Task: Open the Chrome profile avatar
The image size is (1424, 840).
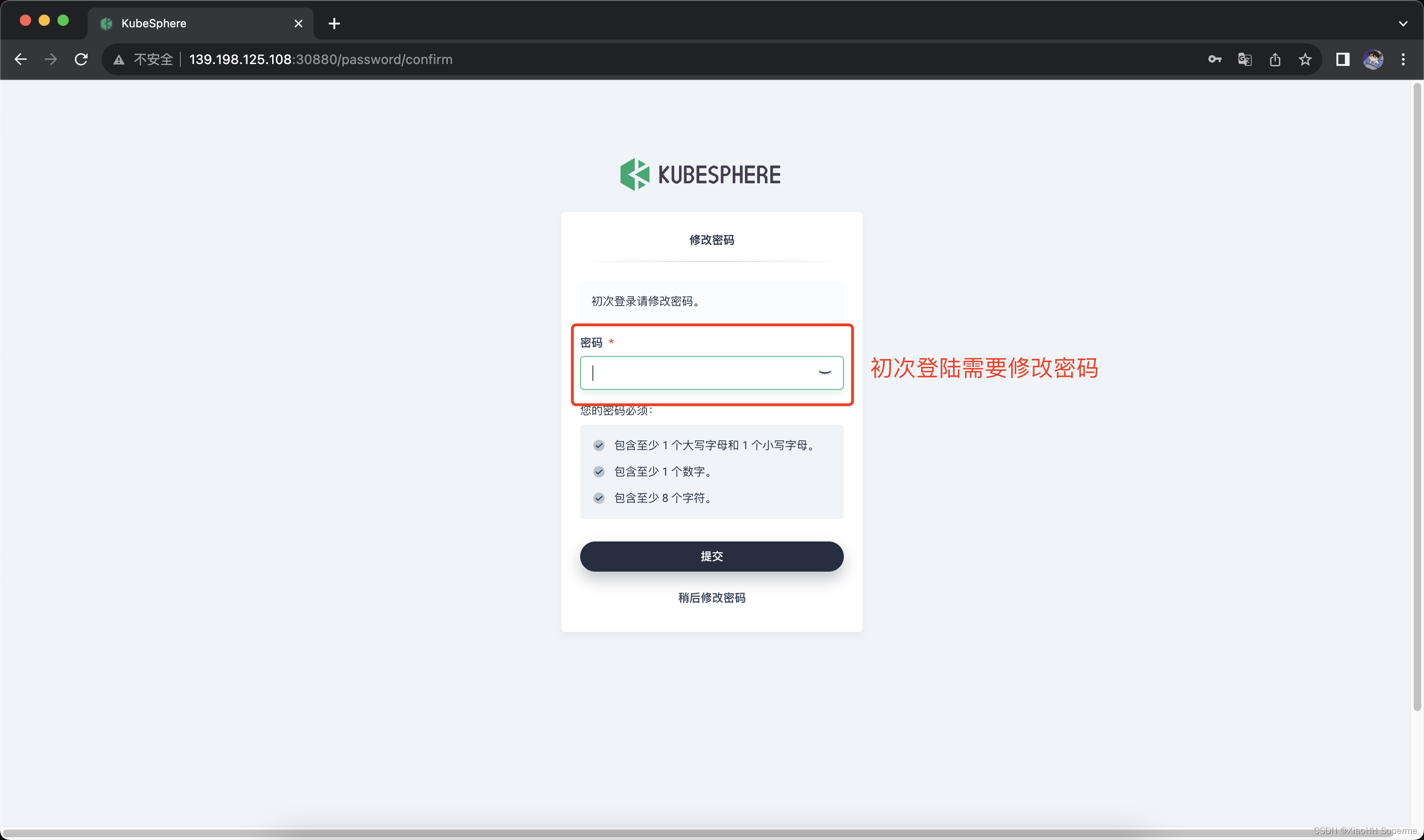Action: click(1373, 59)
